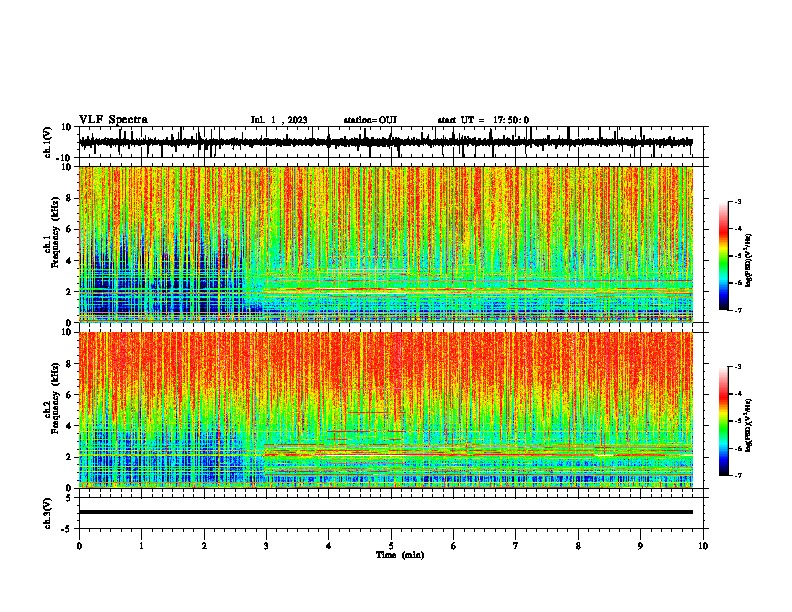This screenshot has height=612, width=792.
Task: Click the ch.2 colorbar "log(PSD)(V²/Hz)" label
Action: pyautogui.click(x=748, y=425)
